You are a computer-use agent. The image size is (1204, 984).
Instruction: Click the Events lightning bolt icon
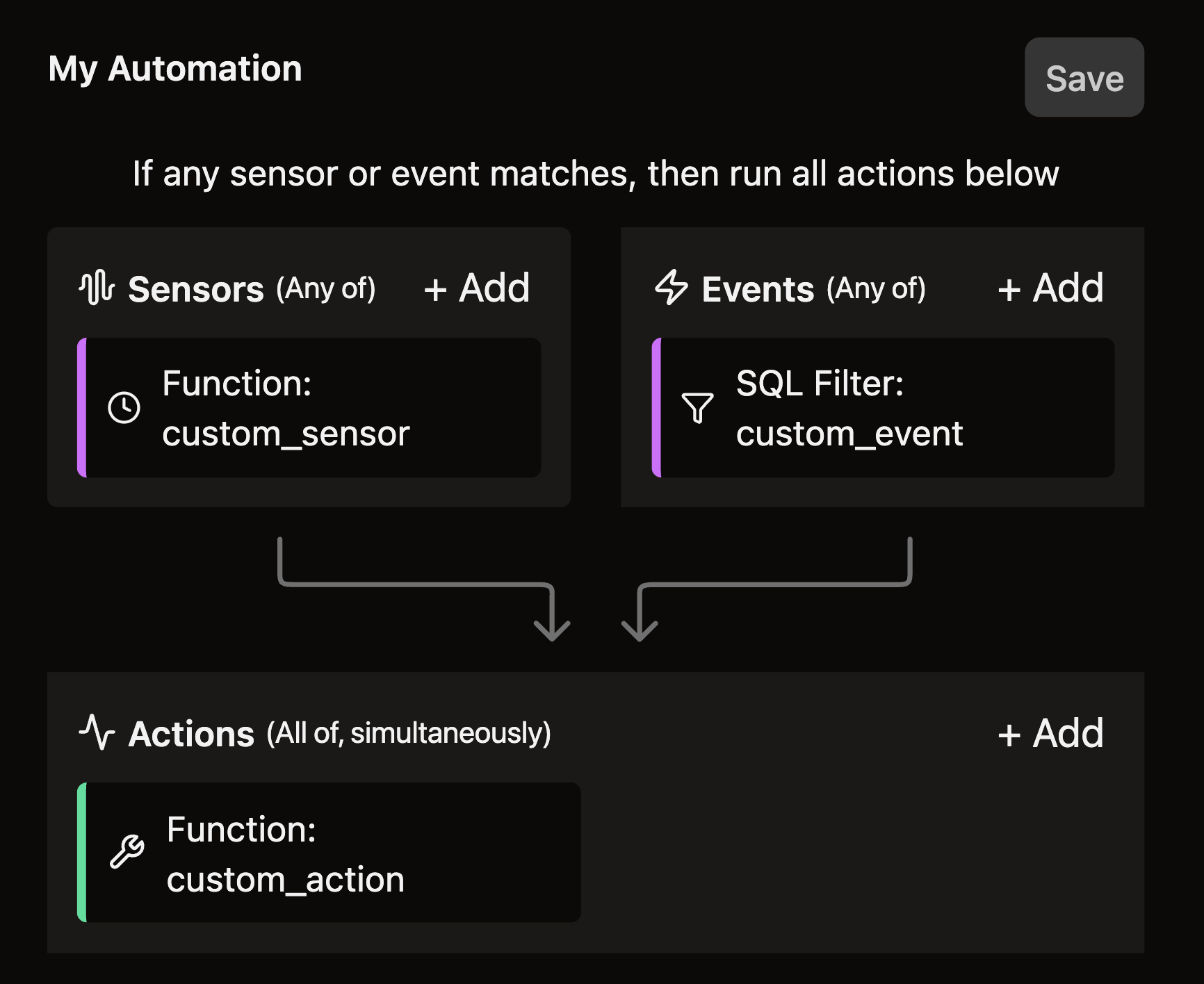(671, 288)
